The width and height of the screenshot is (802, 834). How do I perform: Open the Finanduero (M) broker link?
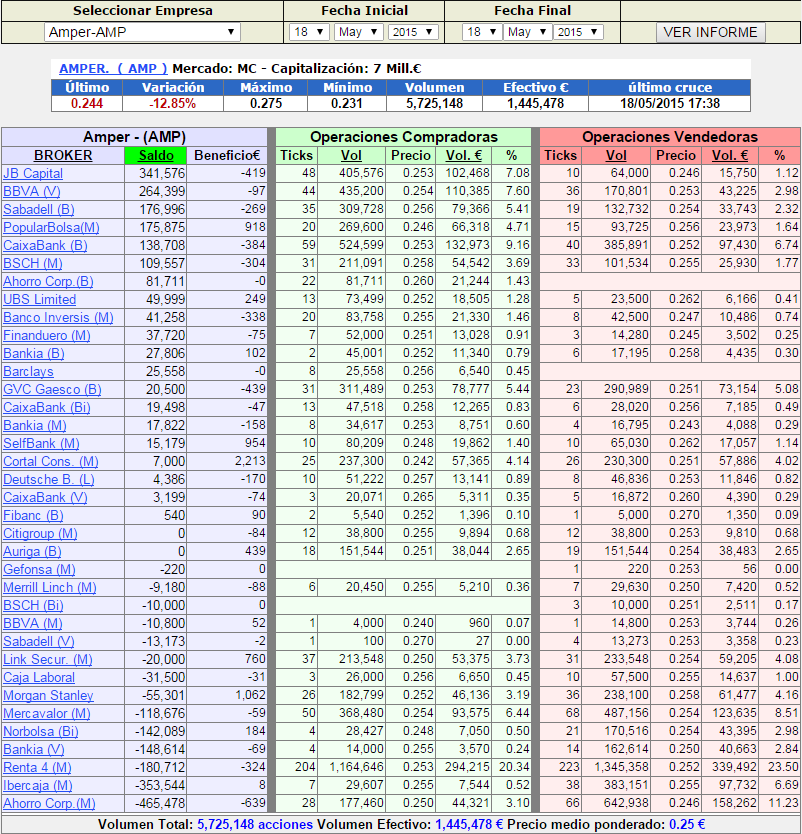(47, 336)
